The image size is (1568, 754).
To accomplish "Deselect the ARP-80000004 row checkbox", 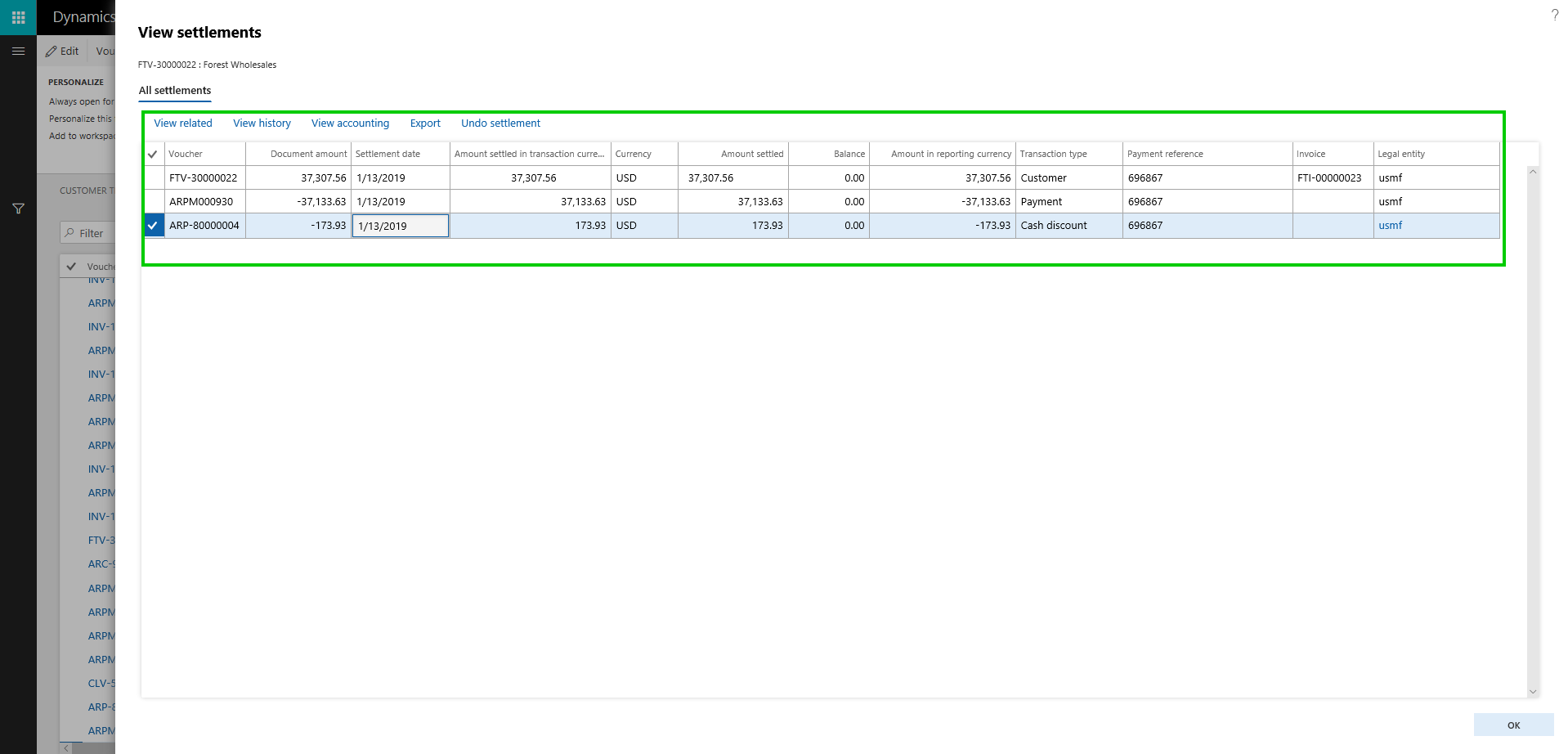I will [153, 225].
